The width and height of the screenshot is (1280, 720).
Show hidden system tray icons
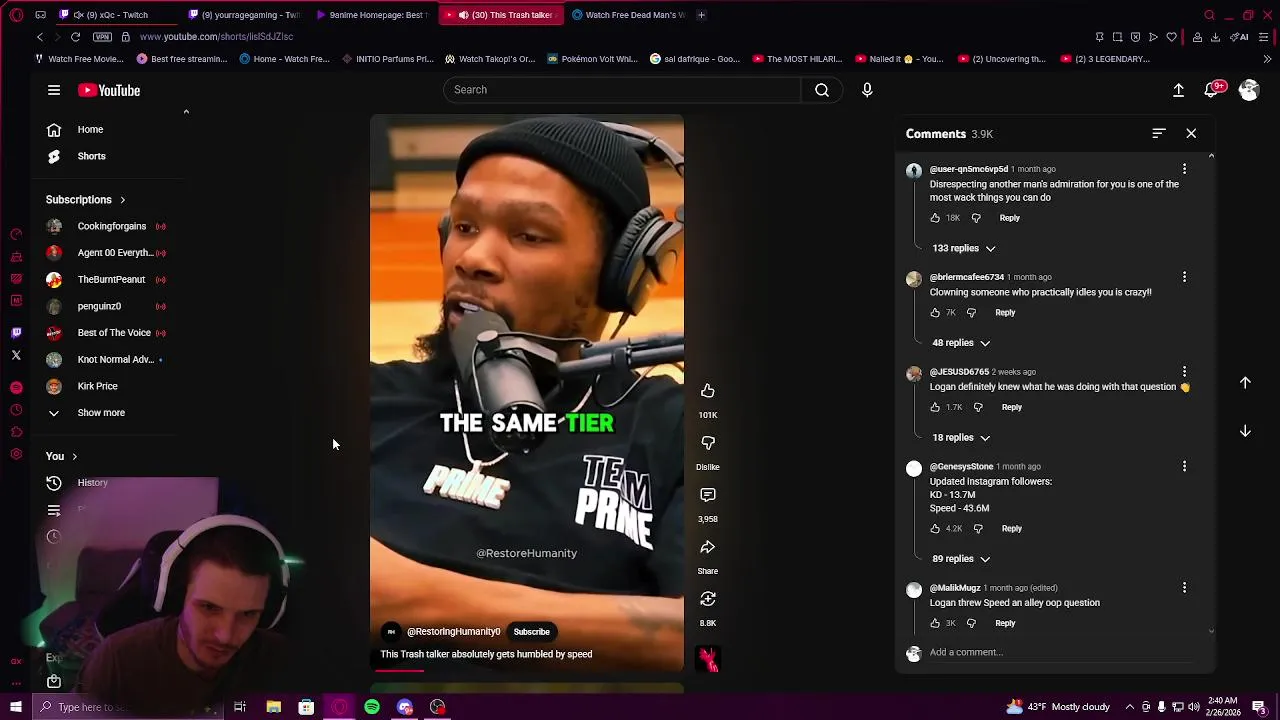click(1130, 707)
